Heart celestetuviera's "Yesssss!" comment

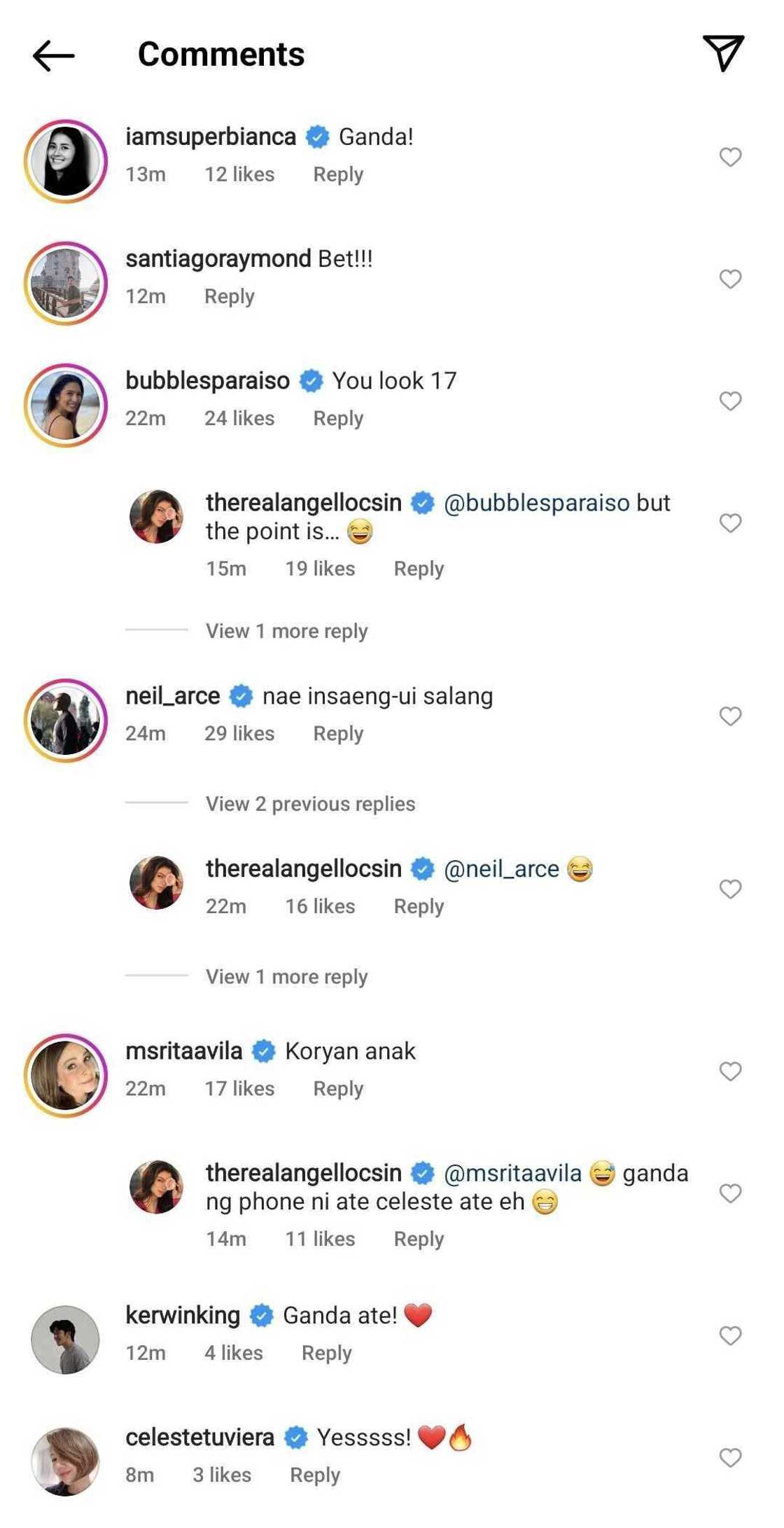point(730,1457)
